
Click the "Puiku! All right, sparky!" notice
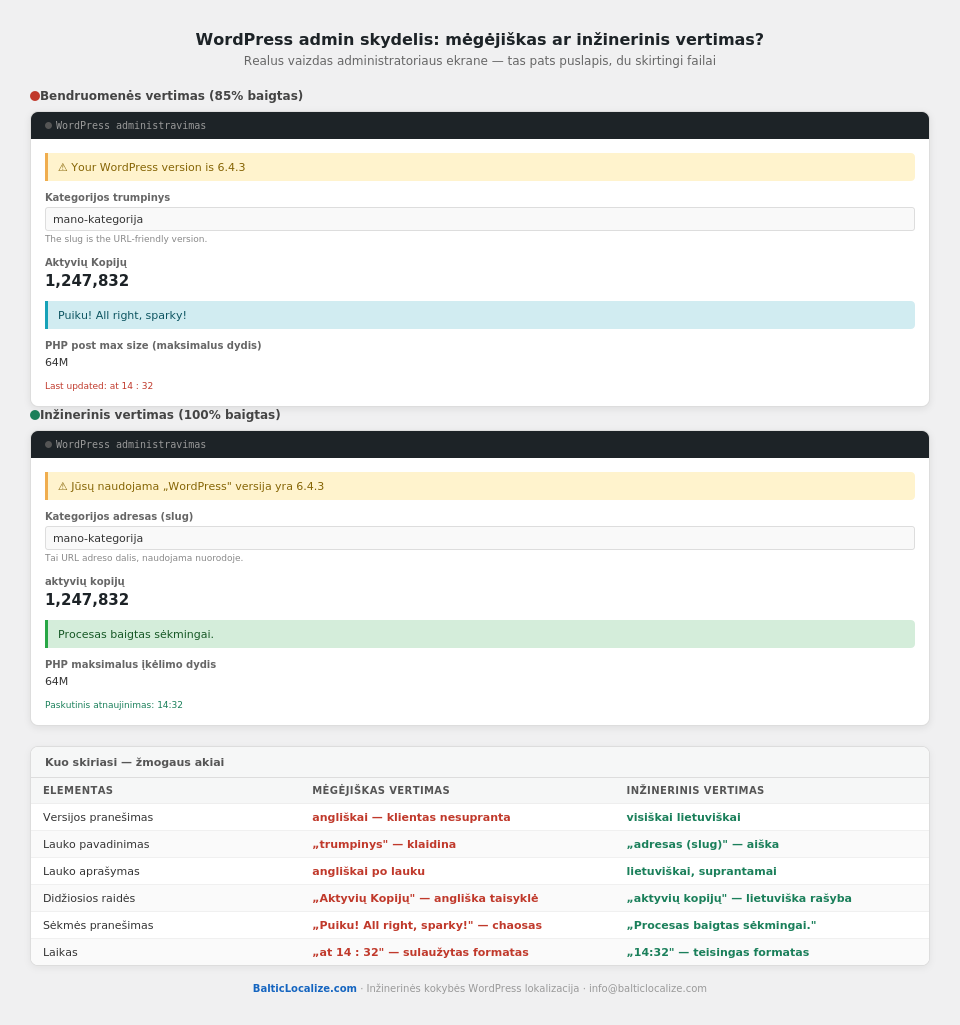click(x=480, y=315)
